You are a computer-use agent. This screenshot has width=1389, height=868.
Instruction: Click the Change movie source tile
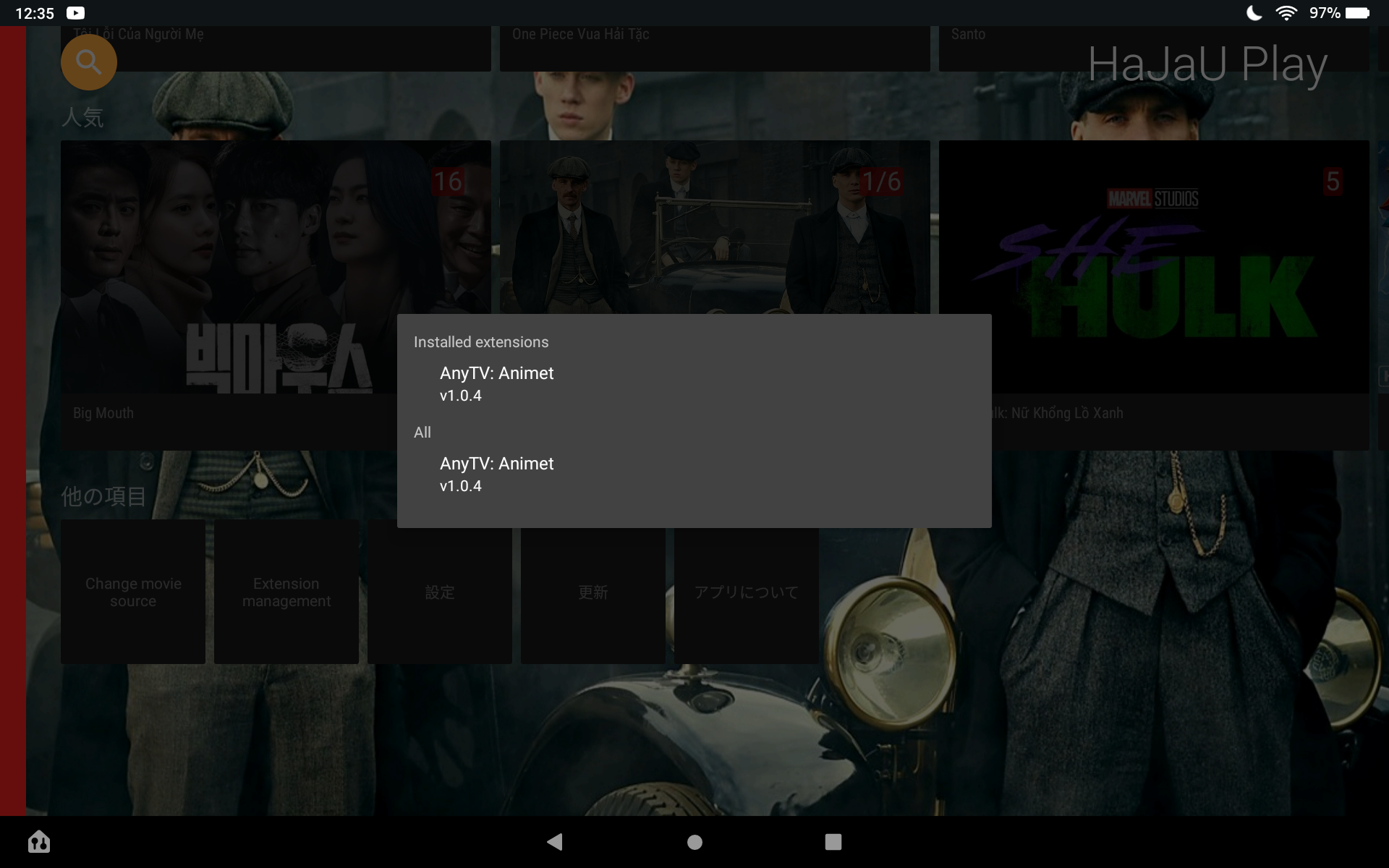[133, 592]
